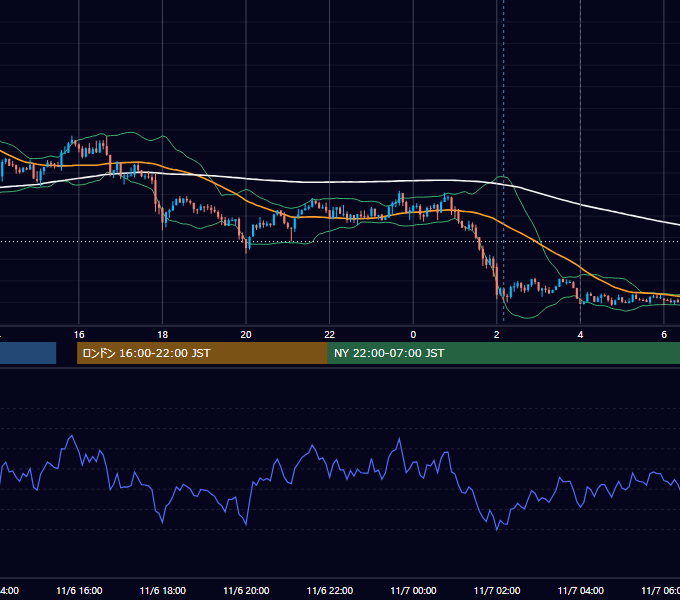Screen dimensions: 680x600
Task: Click the ロンドン 16:00-22:00 JST session bar
Action: pyautogui.click(x=202, y=353)
